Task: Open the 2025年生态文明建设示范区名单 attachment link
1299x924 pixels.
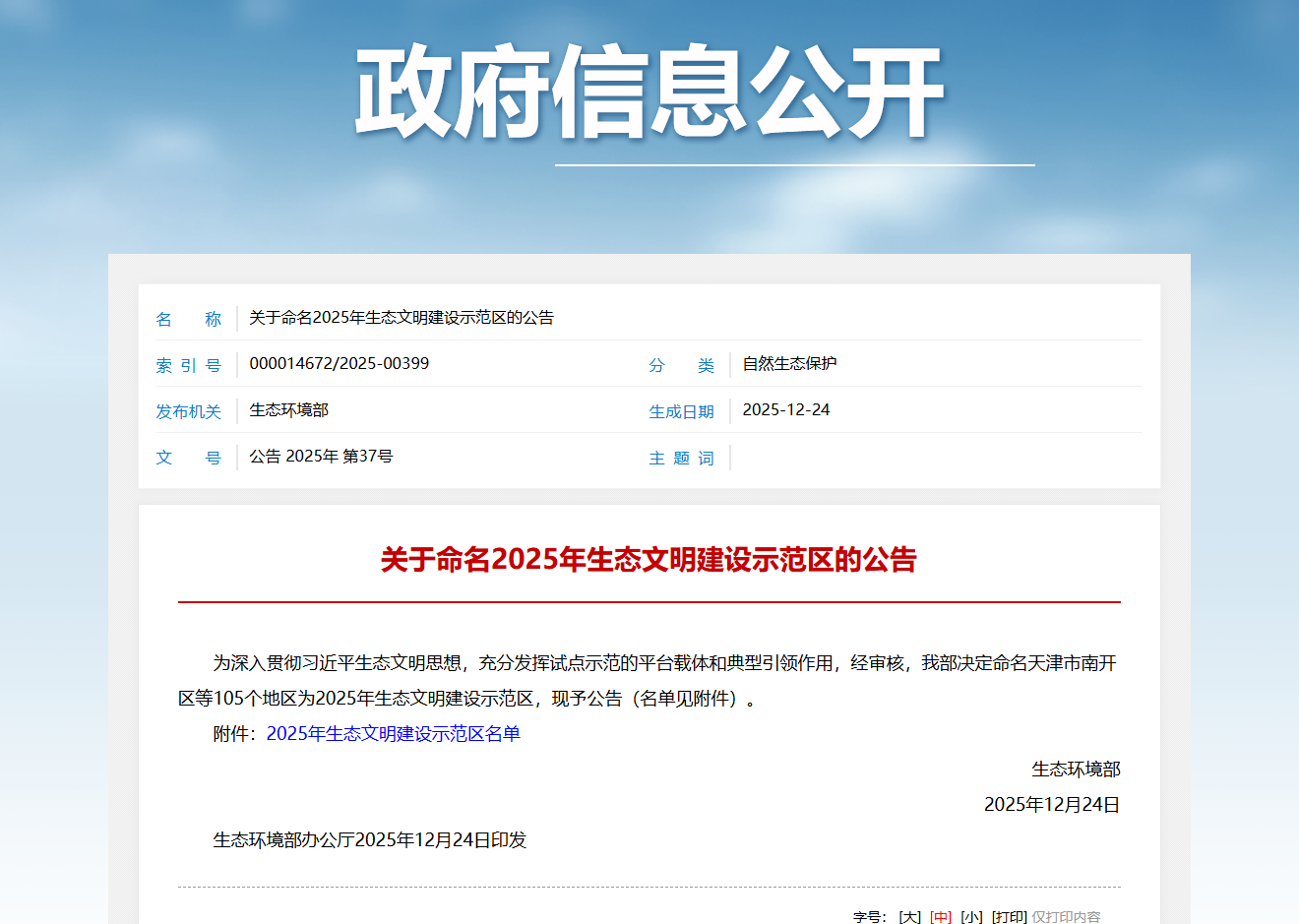Action: click(x=393, y=734)
